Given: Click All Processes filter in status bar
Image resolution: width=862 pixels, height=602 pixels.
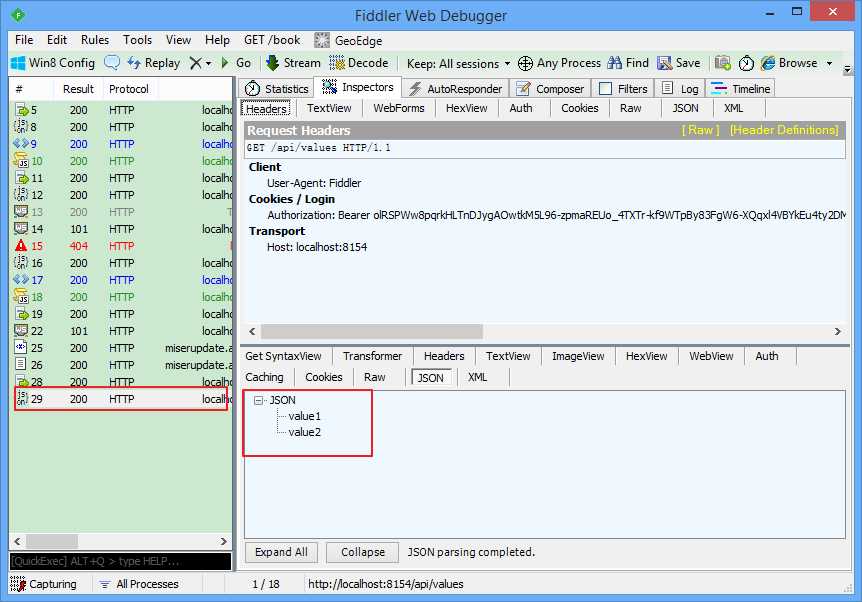Looking at the screenshot, I should click(x=139, y=584).
